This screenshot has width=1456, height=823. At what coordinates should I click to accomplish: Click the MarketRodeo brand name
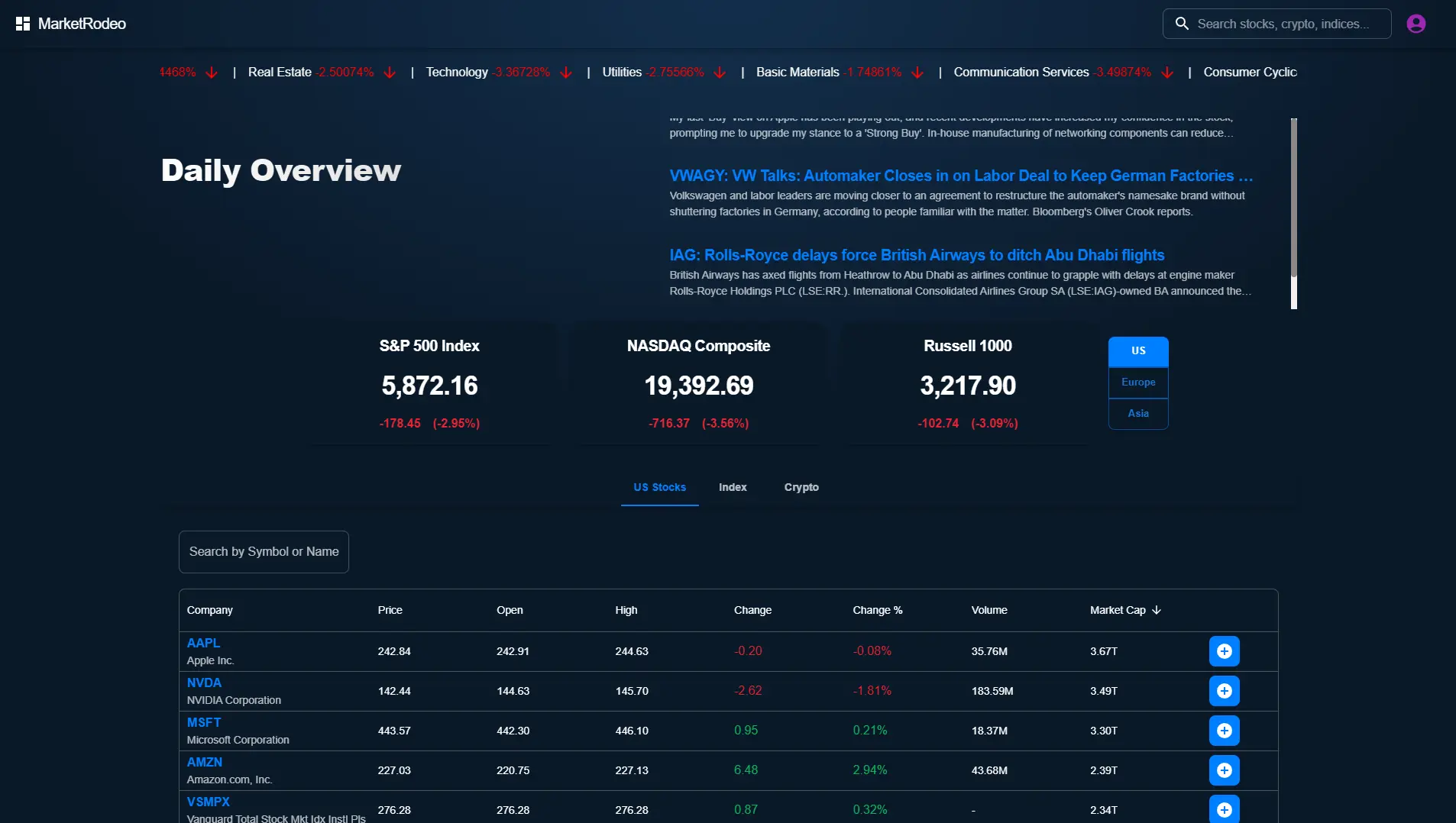point(82,24)
